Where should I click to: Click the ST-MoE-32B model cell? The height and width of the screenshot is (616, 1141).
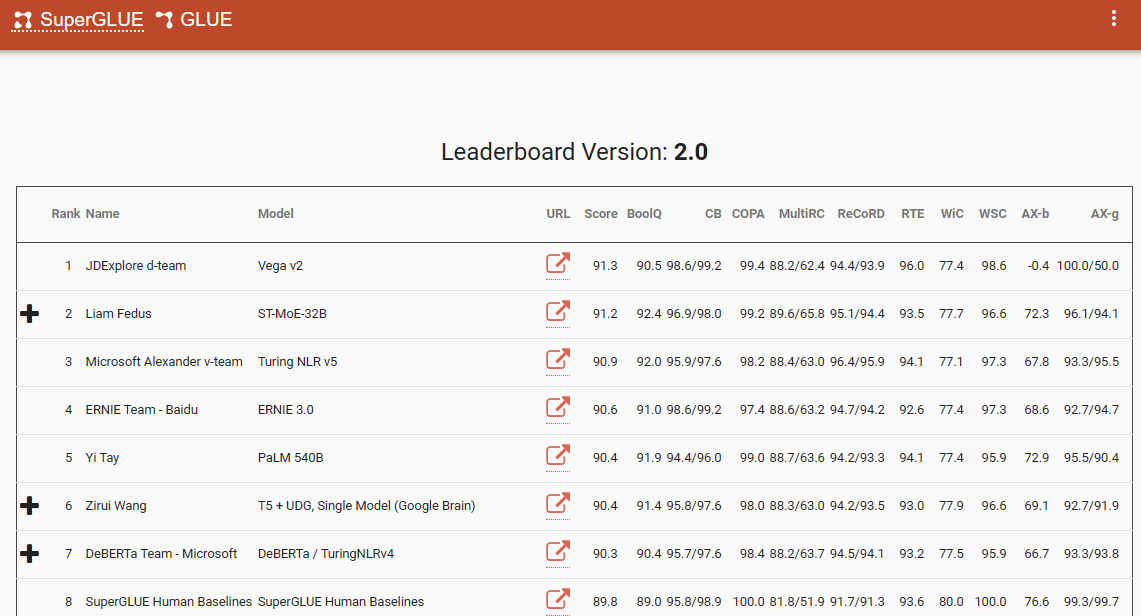click(292, 313)
